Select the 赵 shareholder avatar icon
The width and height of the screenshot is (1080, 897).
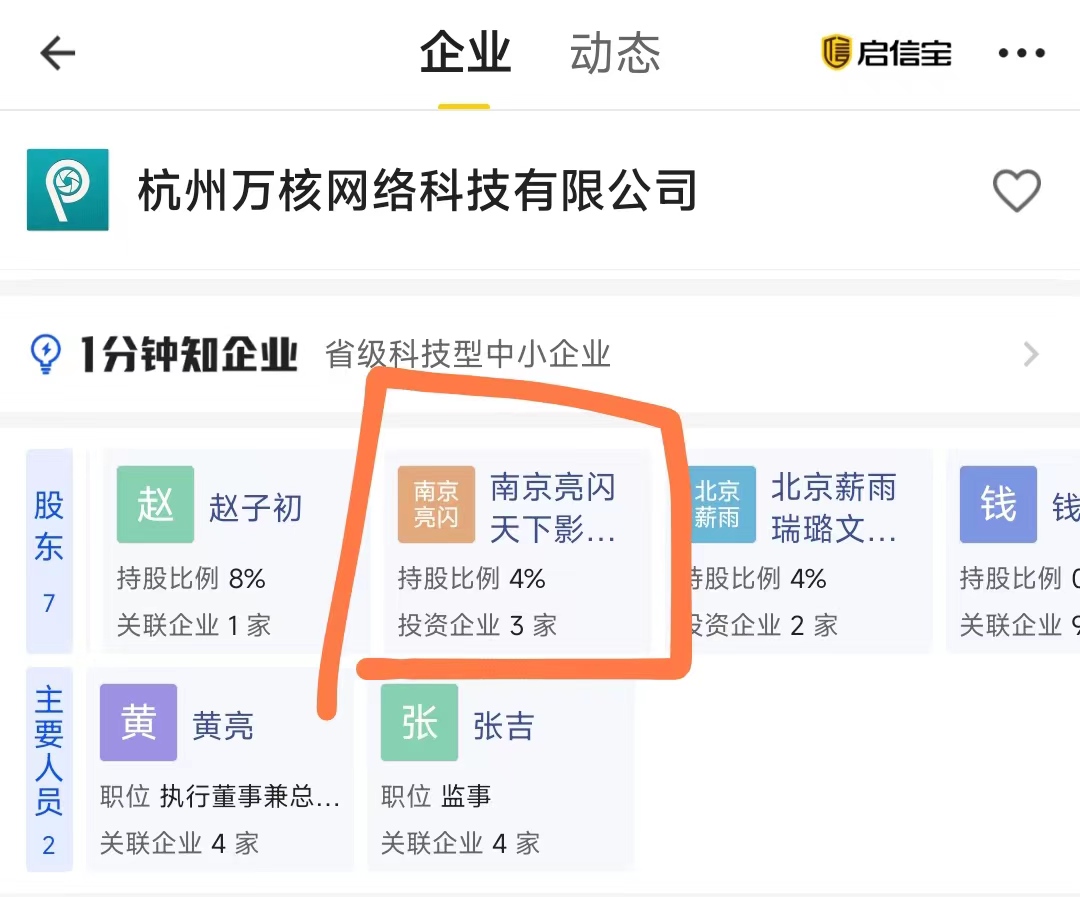coord(155,505)
